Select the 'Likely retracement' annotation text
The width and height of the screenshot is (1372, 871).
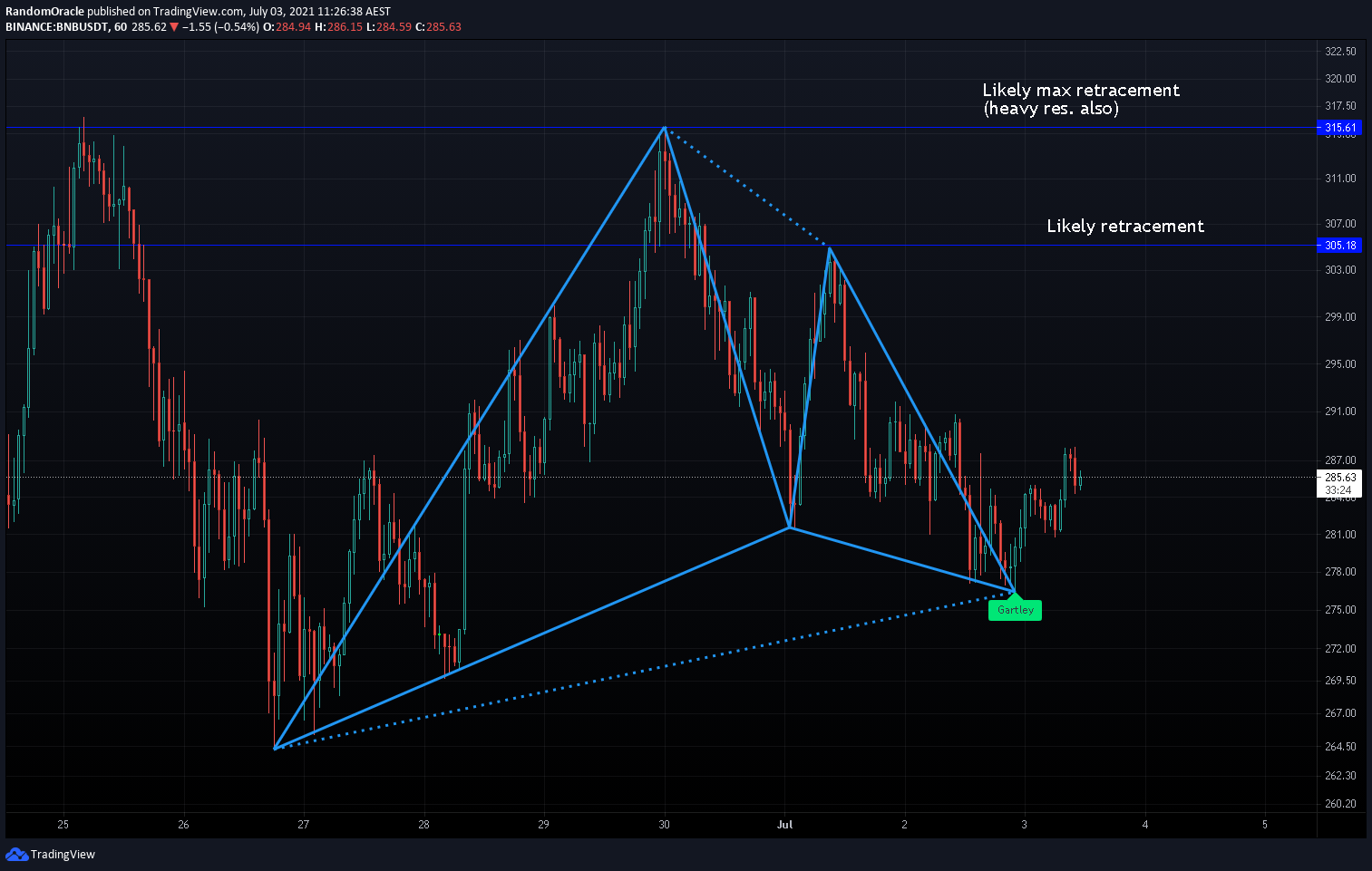pyautogui.click(x=1125, y=226)
